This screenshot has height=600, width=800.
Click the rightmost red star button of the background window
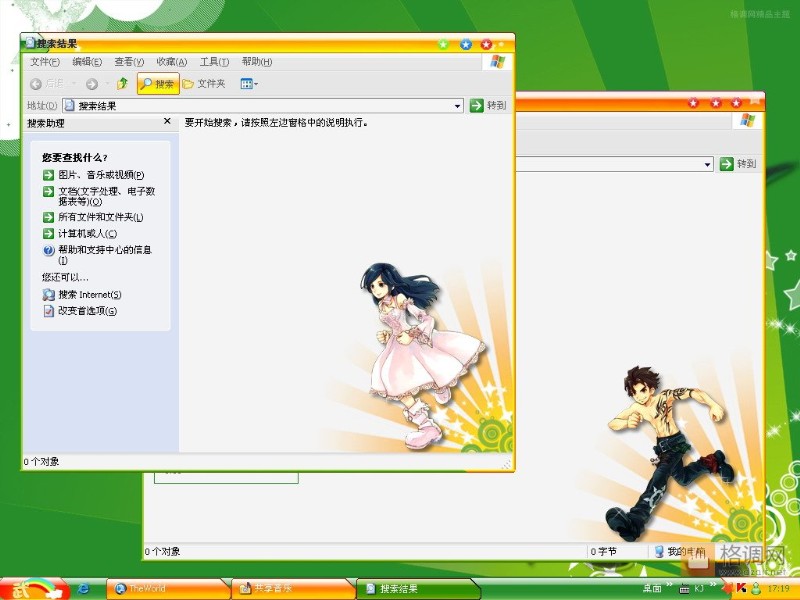pyautogui.click(x=736, y=103)
